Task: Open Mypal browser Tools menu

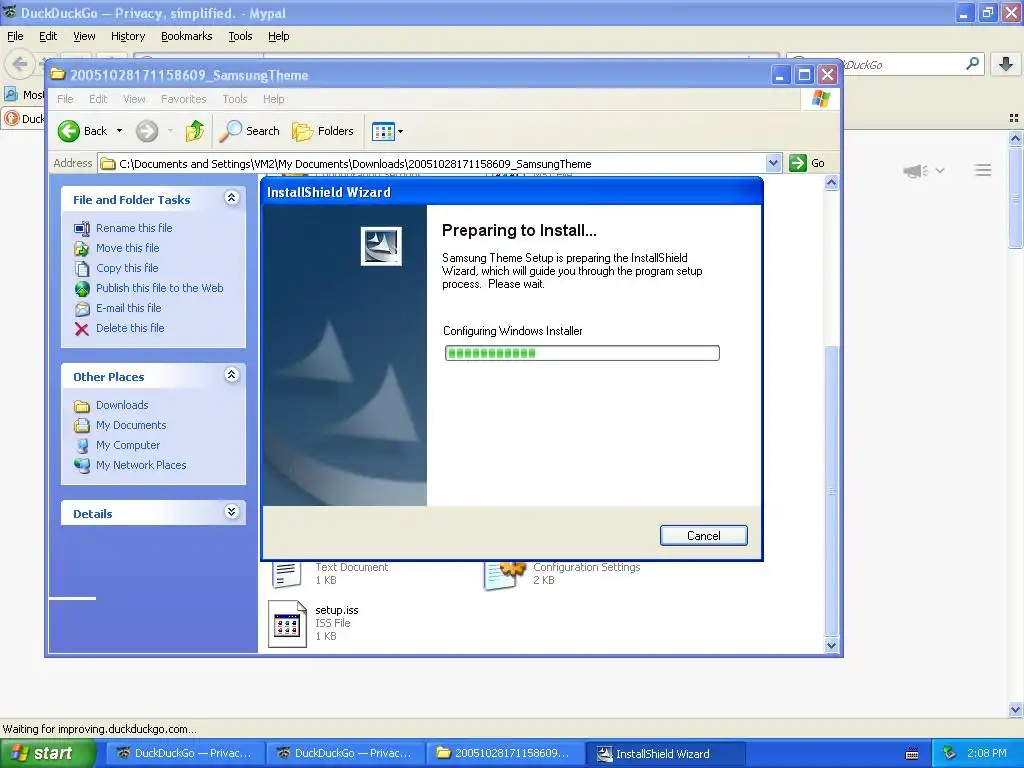Action: point(240,36)
